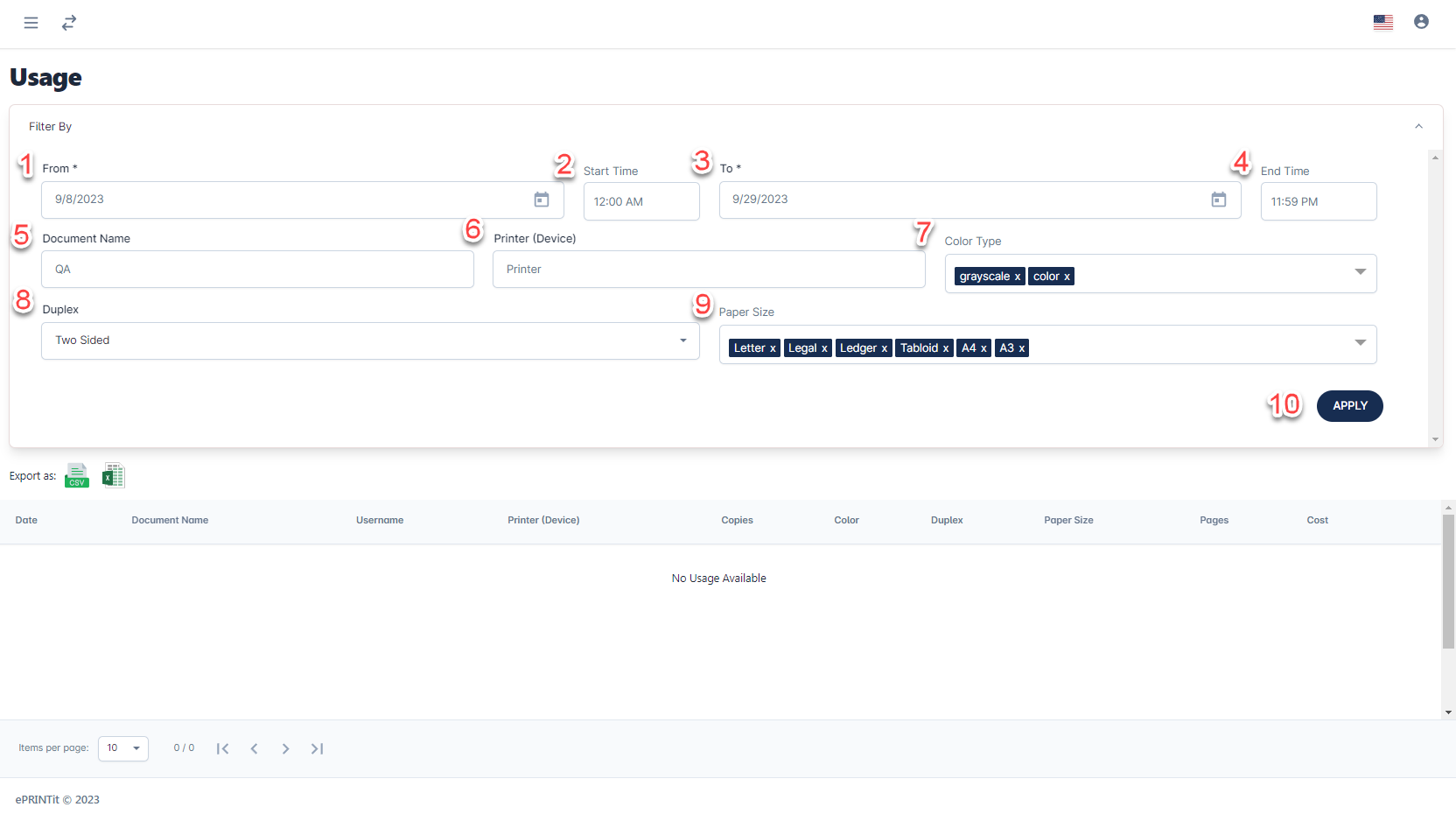
Task: Click the APPLY button
Action: pos(1349,406)
